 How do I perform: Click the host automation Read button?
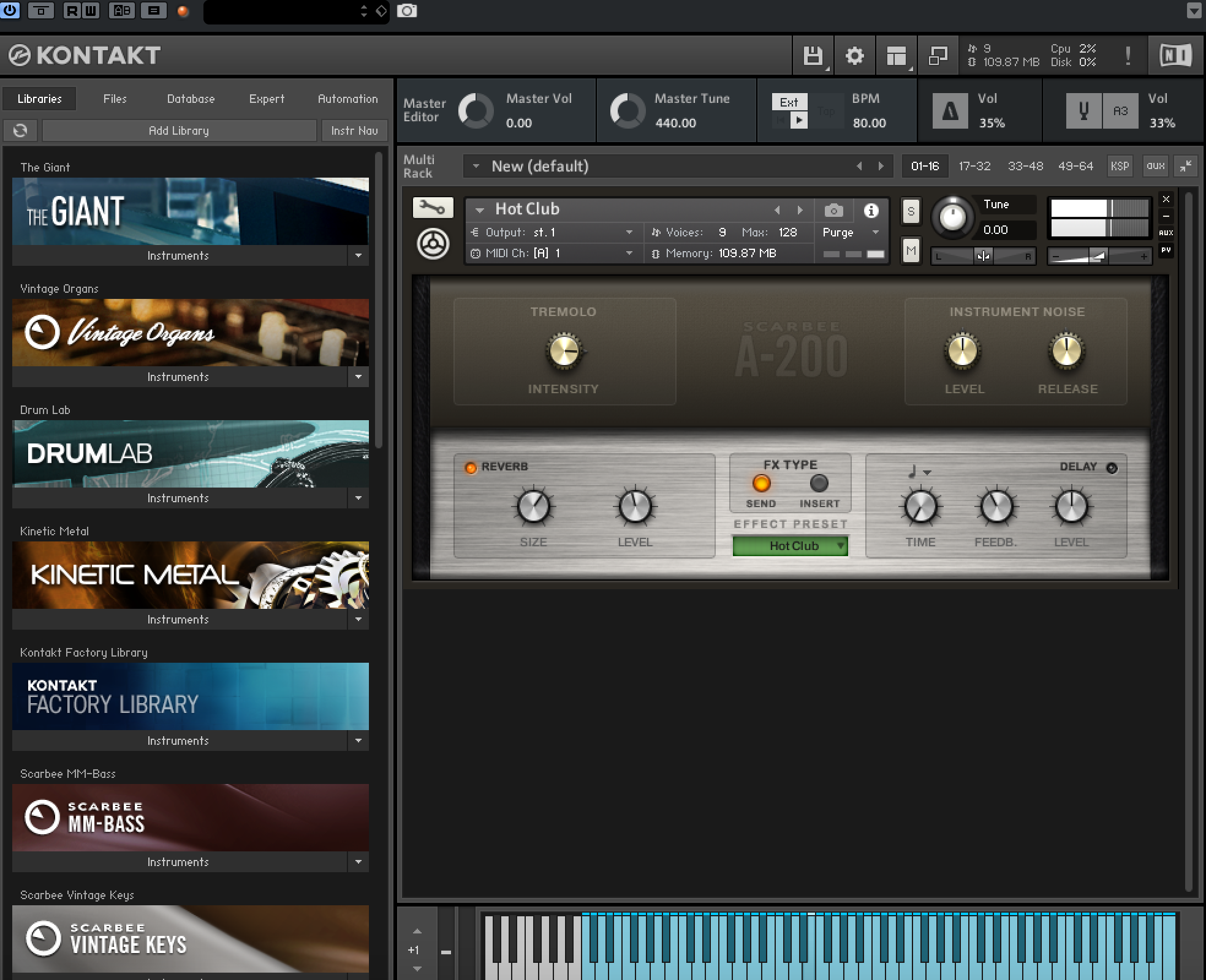click(x=72, y=10)
